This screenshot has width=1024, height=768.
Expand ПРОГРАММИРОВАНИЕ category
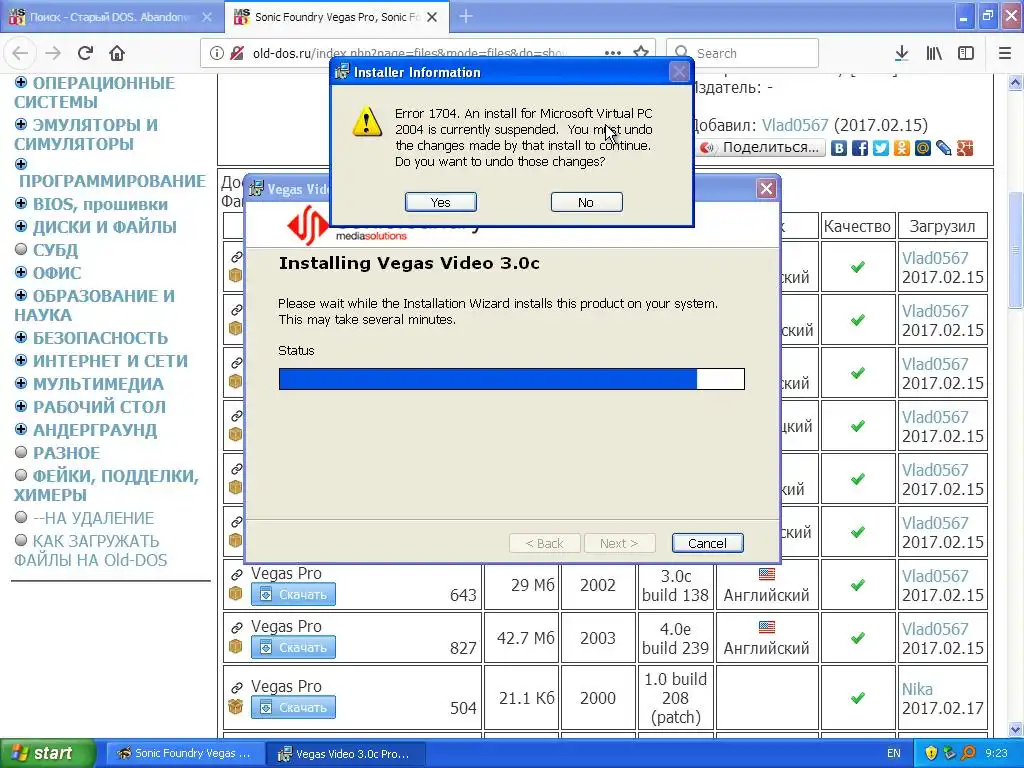pos(21,163)
